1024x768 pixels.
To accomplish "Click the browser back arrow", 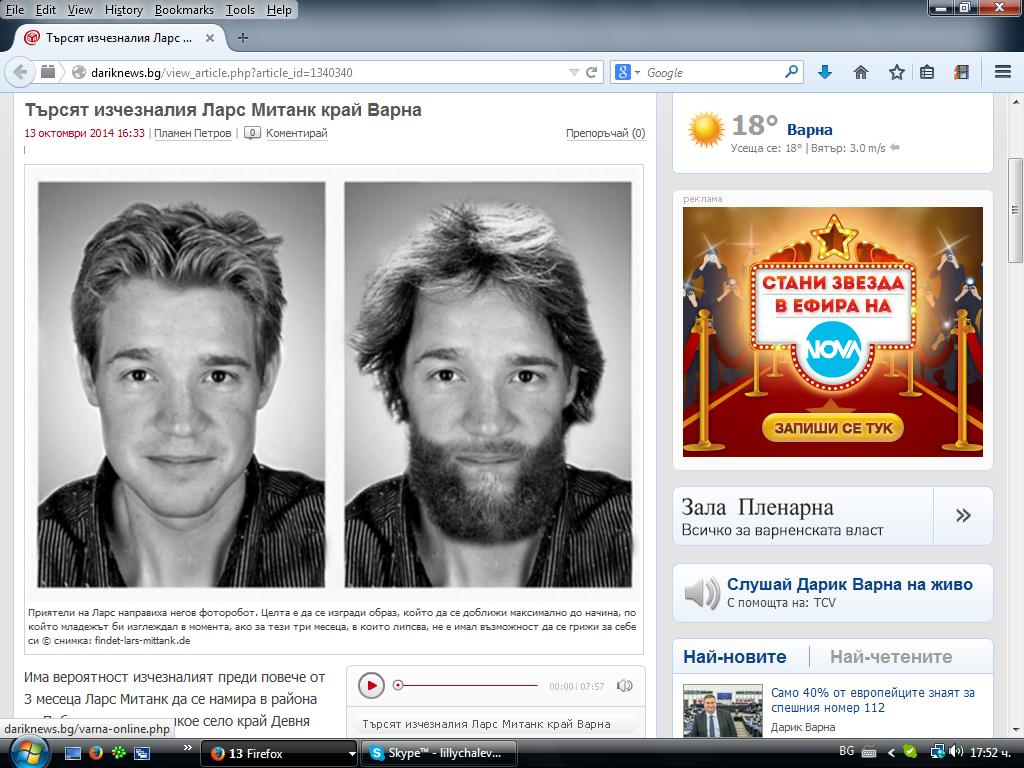I will coord(20,72).
